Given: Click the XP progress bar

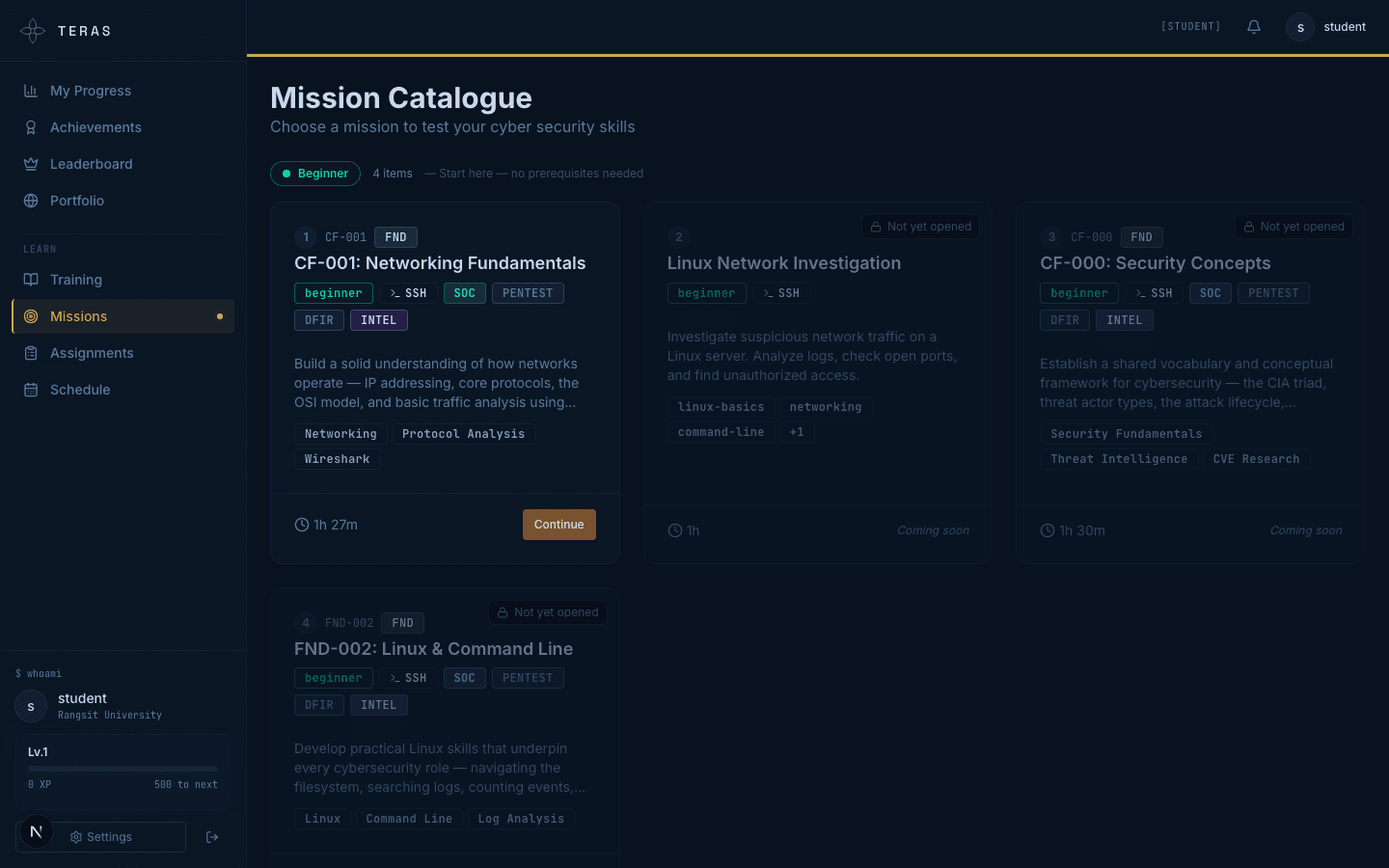Looking at the screenshot, I should (123, 769).
